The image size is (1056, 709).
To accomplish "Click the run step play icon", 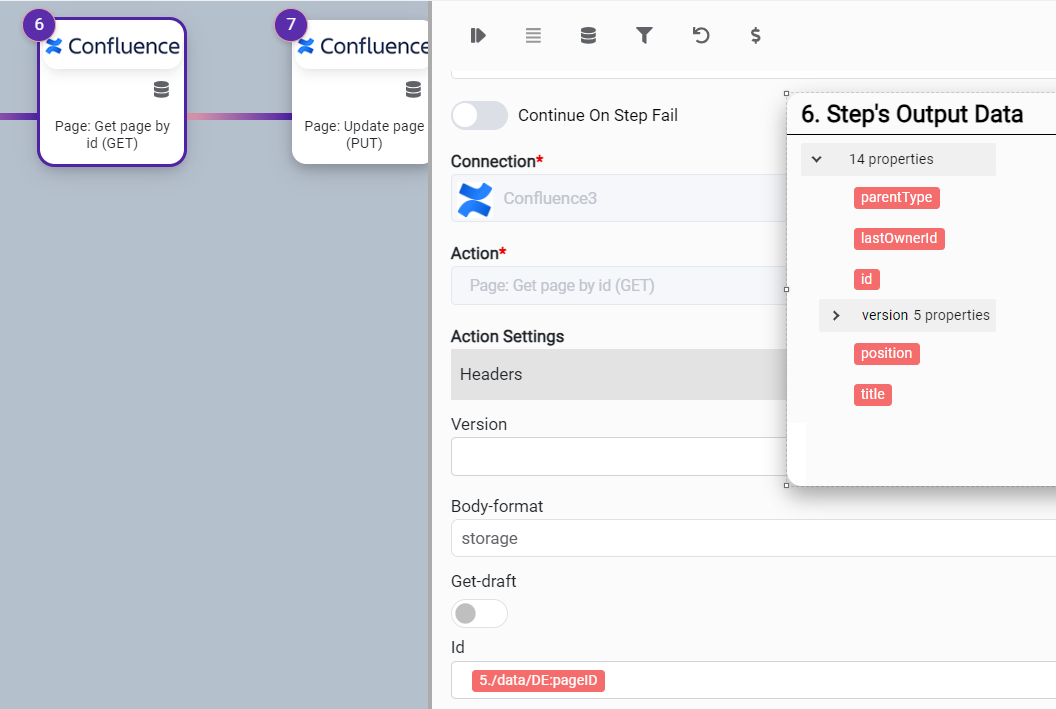I will pos(478,36).
